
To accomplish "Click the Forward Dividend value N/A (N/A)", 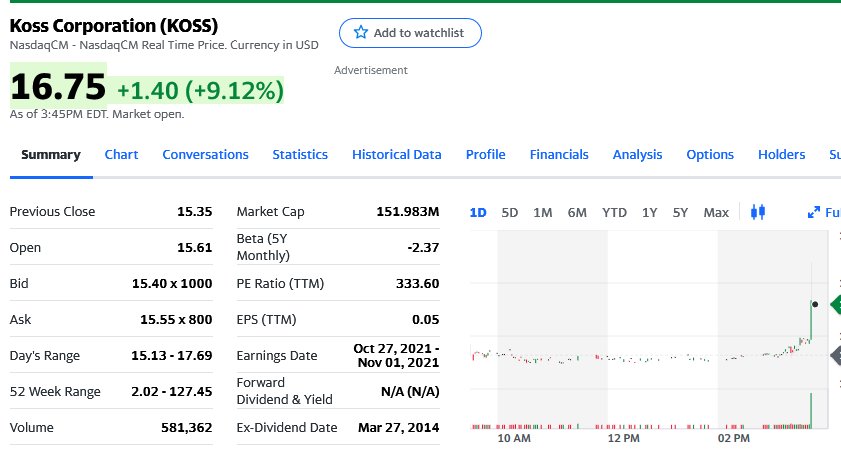I will 410,392.
